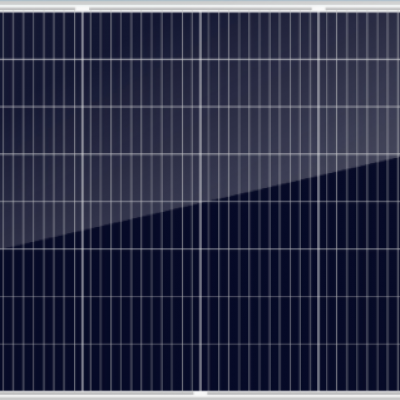The image size is (400, 400).
Task: Click the left white slot on top frame
Action: 82,8
